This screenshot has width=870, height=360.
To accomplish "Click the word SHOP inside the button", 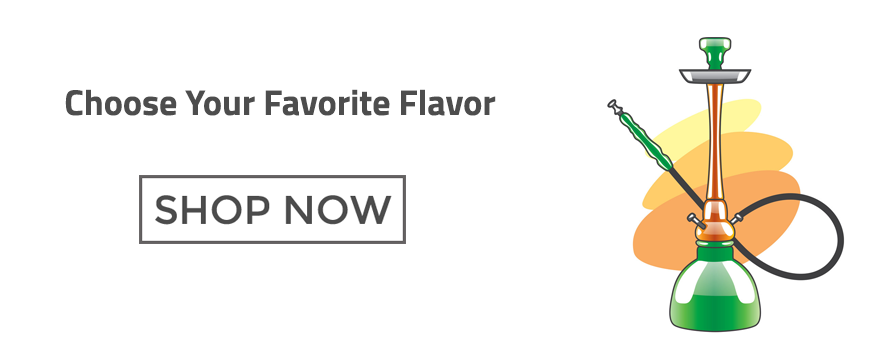I will tap(213, 210).
